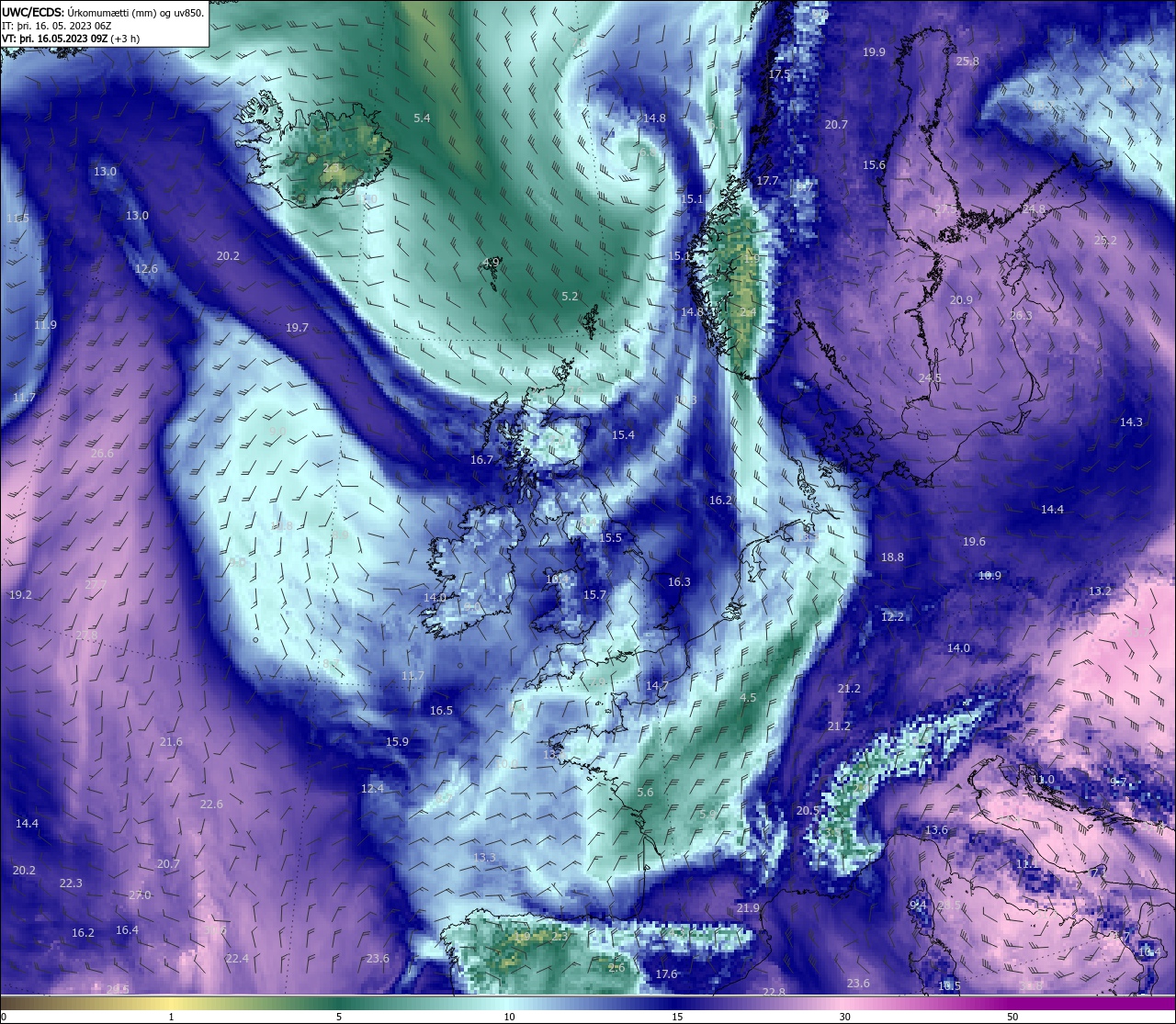Click the 13.2 value at right edge
The height and width of the screenshot is (1024, 1176).
1100,591
